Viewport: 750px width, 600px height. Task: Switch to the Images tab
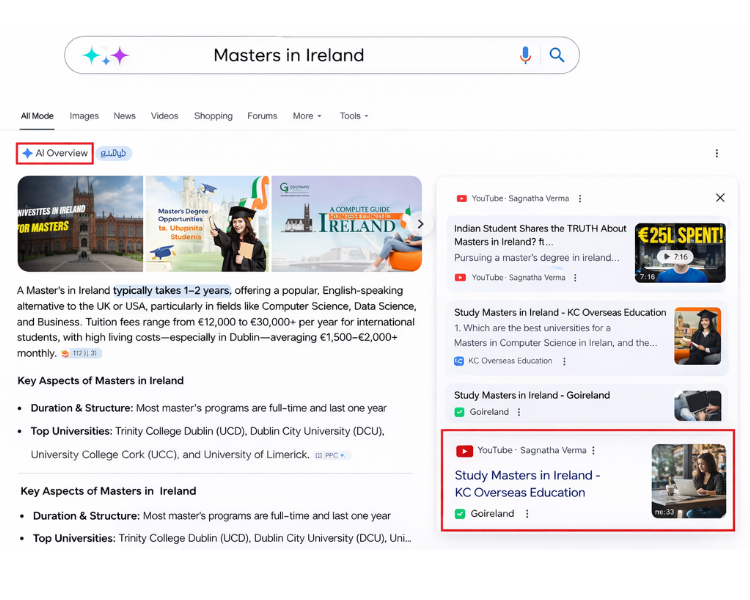click(84, 116)
